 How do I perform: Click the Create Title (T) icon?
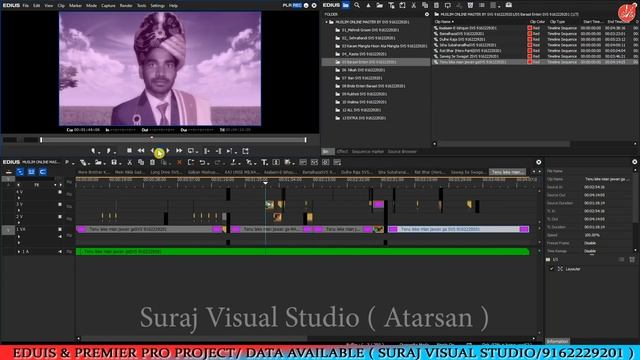[264, 162]
